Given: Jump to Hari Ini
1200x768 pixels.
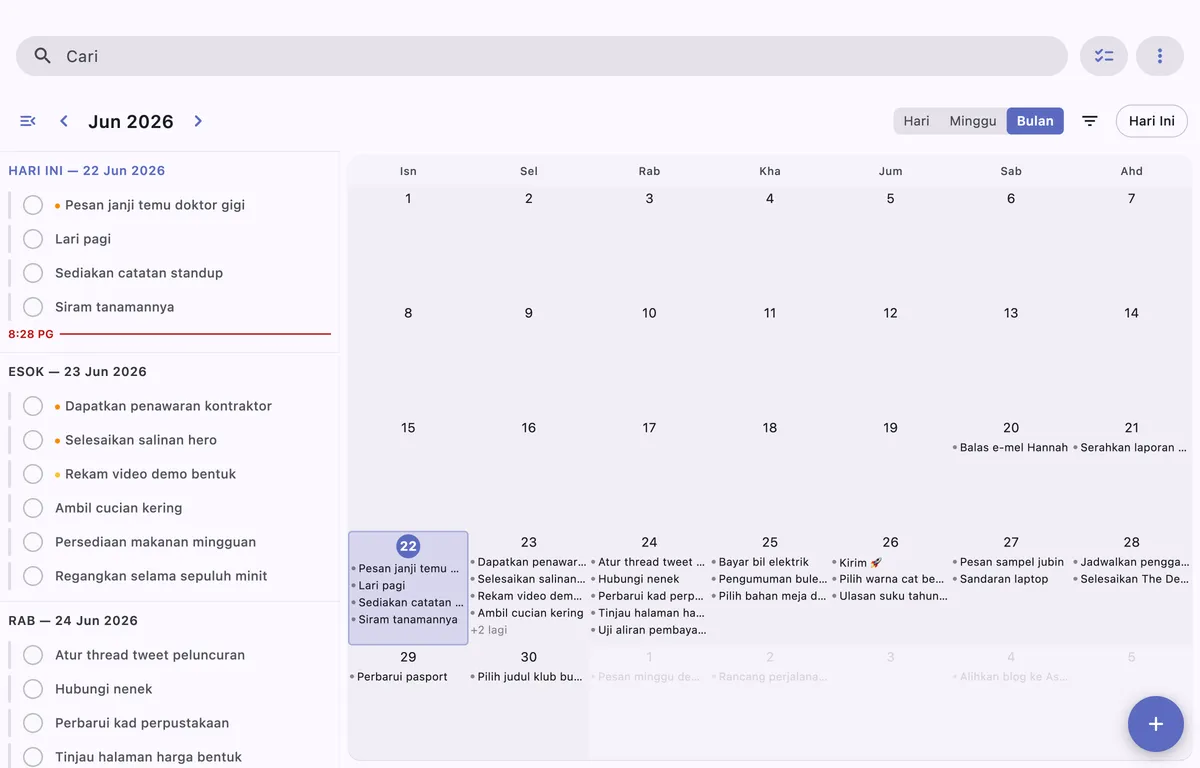Looking at the screenshot, I should [1152, 121].
